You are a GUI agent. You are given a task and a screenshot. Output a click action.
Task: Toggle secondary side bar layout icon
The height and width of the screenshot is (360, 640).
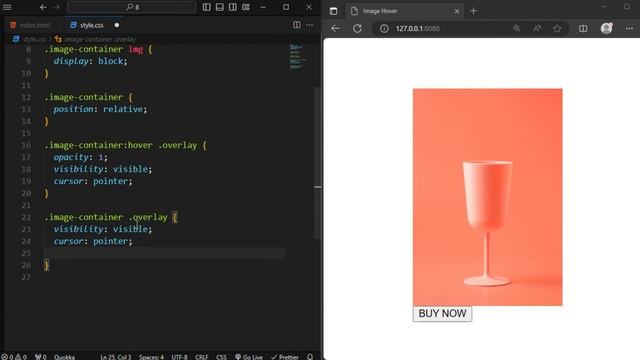[x=233, y=7]
